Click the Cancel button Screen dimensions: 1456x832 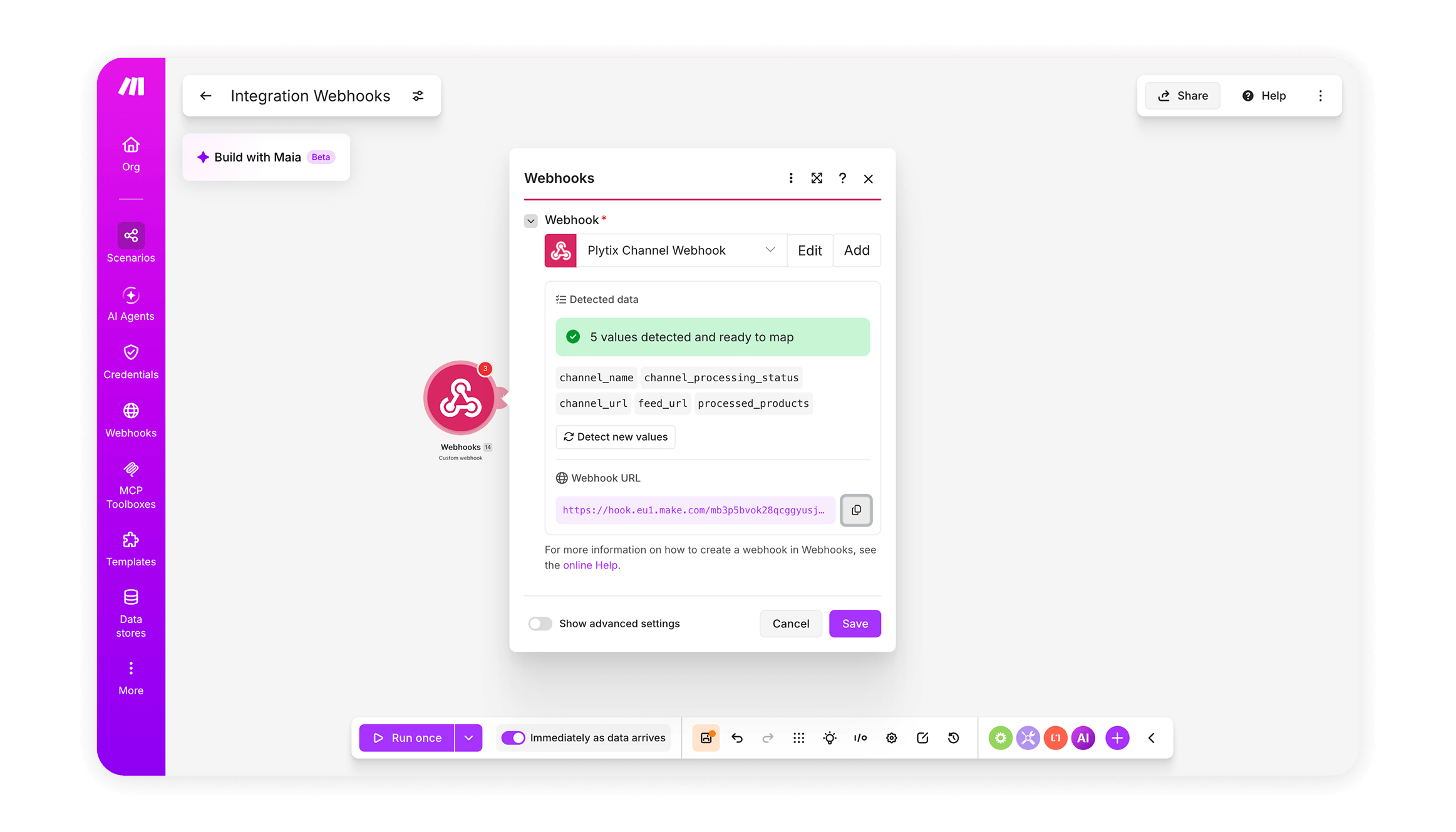[x=791, y=624]
